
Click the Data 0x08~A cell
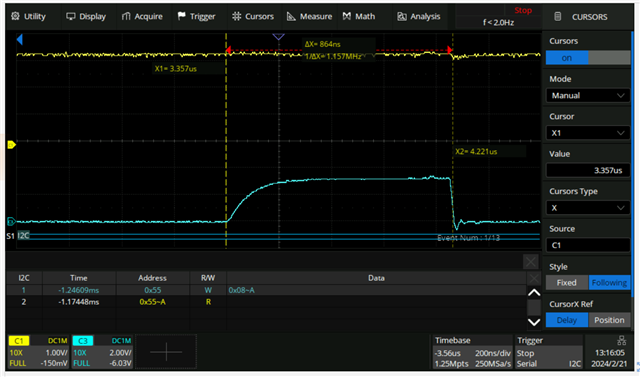(x=242, y=290)
